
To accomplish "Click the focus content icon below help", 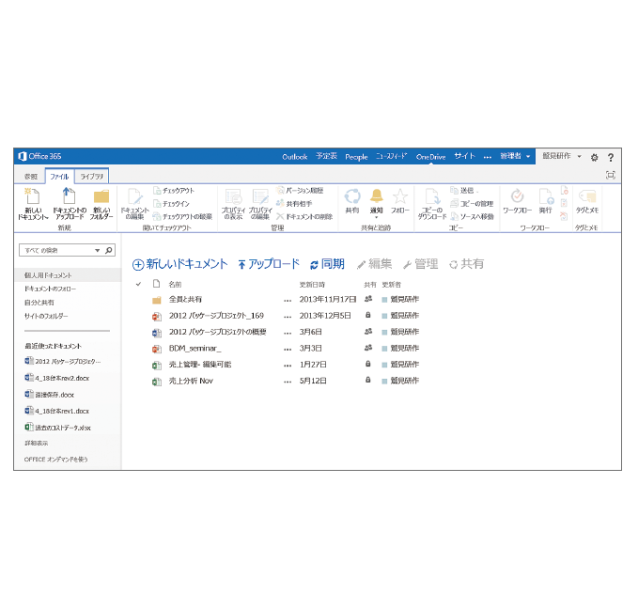I will point(610,175).
